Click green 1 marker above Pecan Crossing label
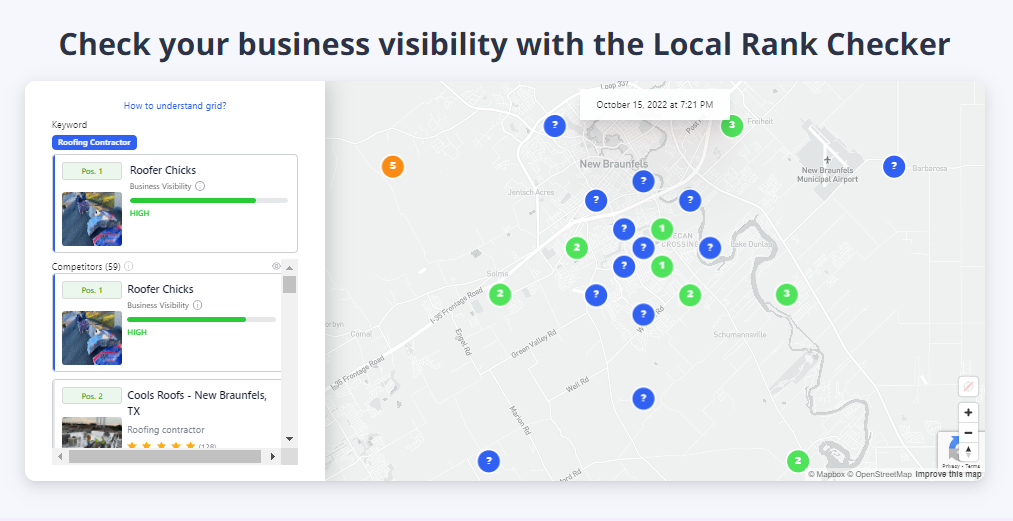Viewport: 1013px width, 521px height. point(662,229)
